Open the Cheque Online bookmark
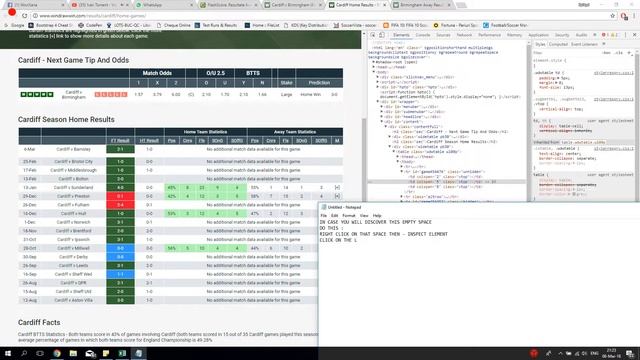 (x=173, y=25)
